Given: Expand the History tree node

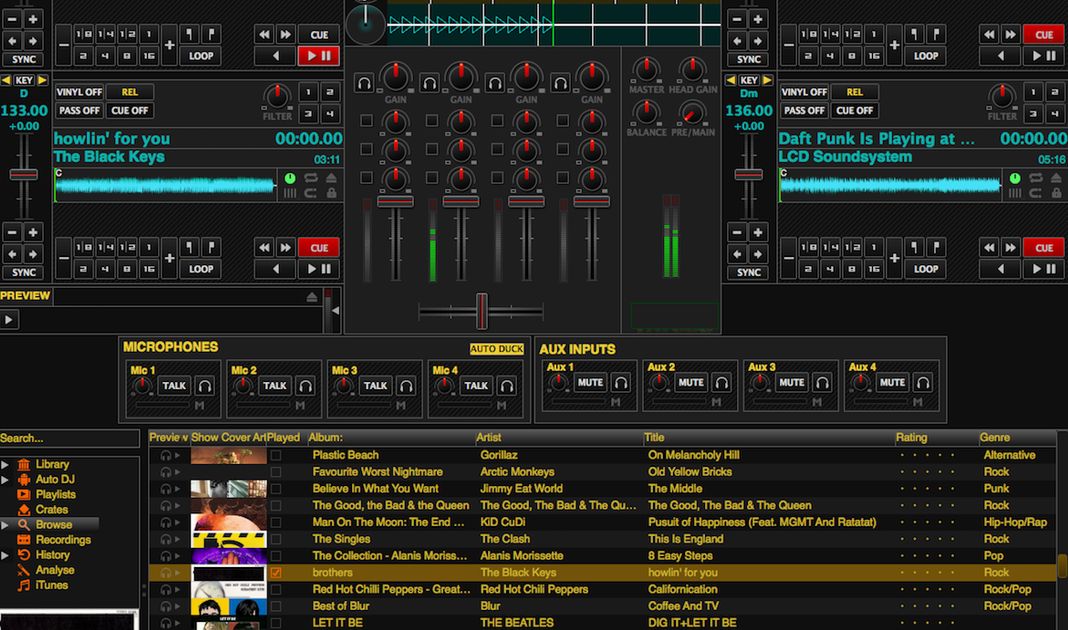Looking at the screenshot, I should coord(6,555).
